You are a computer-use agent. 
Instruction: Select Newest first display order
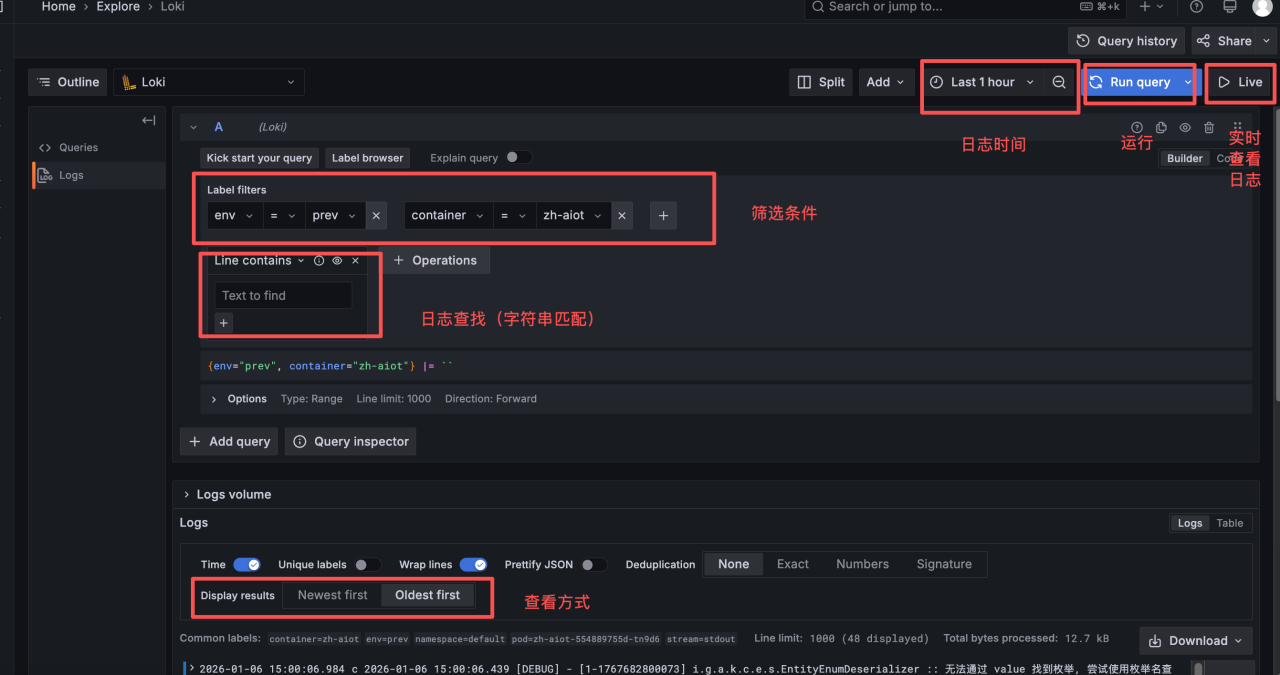tap(332, 595)
